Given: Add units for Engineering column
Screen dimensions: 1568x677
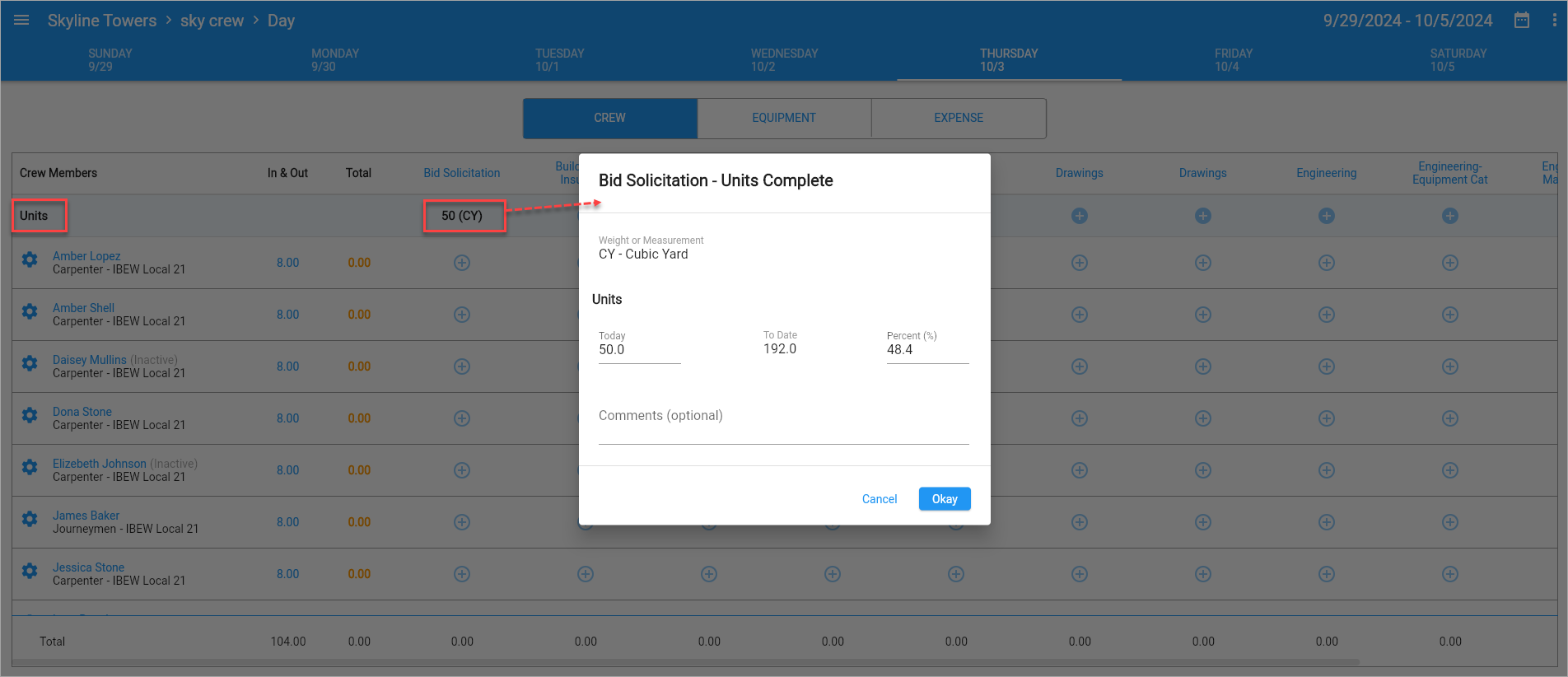Looking at the screenshot, I should click(1327, 216).
